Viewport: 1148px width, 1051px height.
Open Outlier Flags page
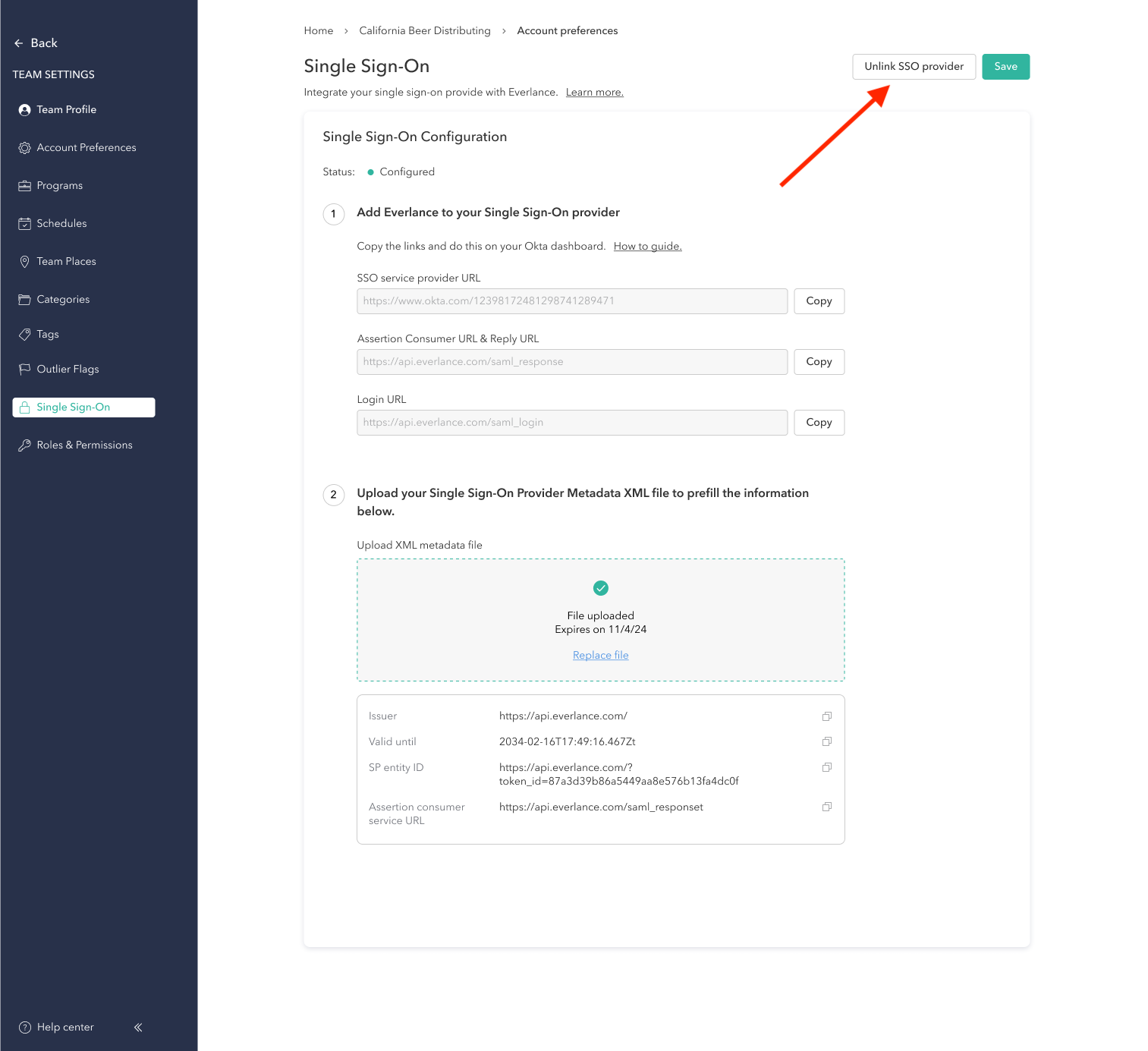68,370
